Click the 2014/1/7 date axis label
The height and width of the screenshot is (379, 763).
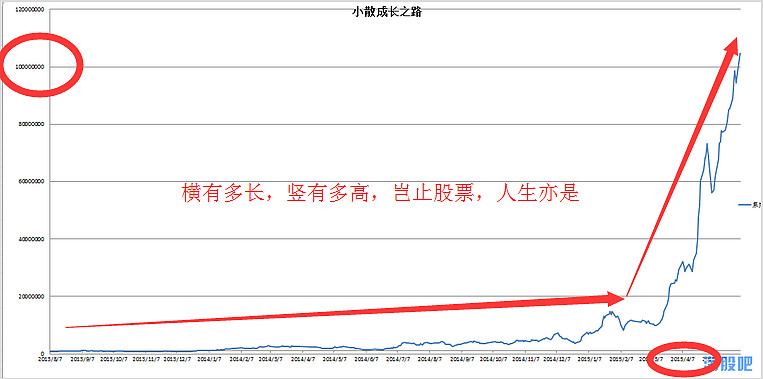pyautogui.click(x=208, y=359)
